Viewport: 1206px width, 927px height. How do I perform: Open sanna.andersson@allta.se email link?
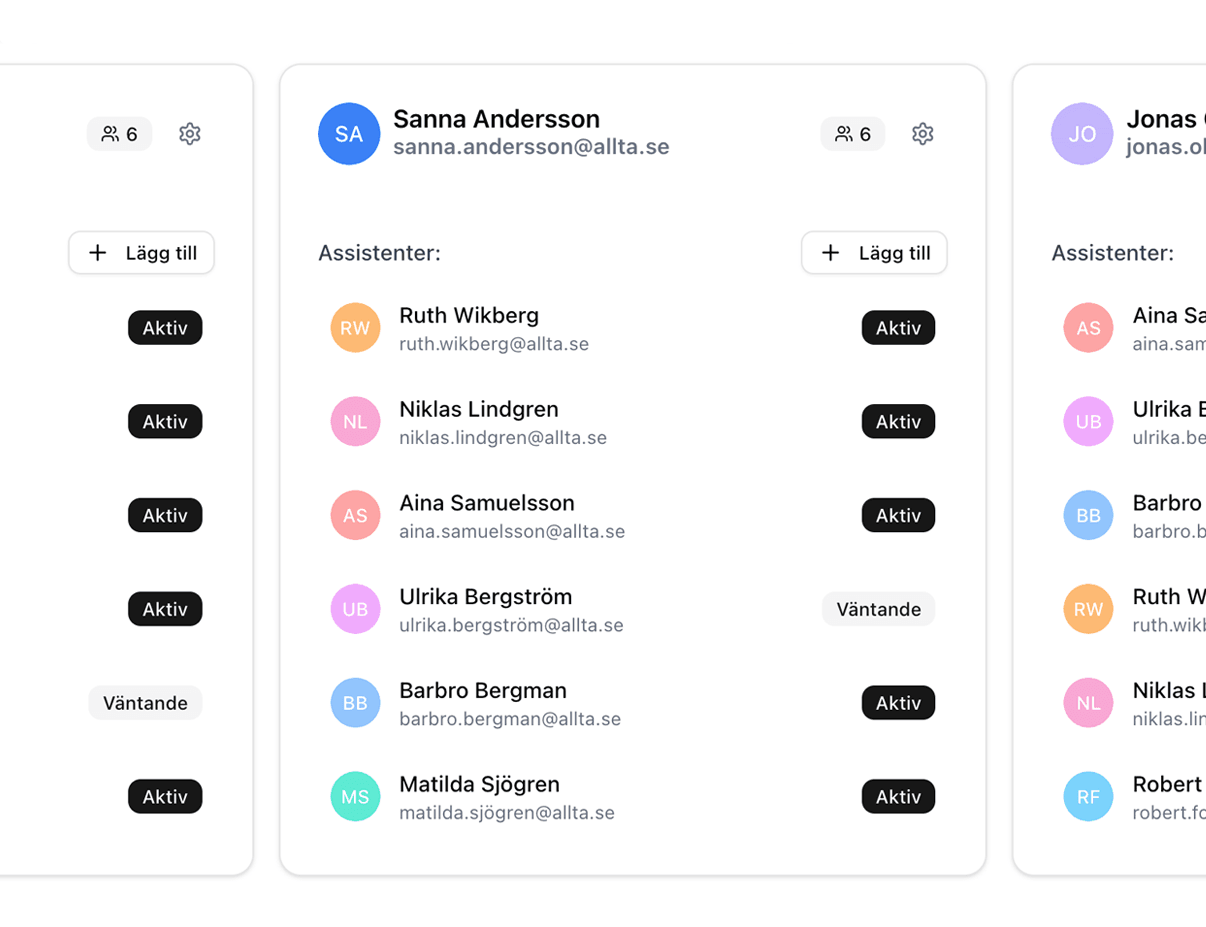coord(531,147)
